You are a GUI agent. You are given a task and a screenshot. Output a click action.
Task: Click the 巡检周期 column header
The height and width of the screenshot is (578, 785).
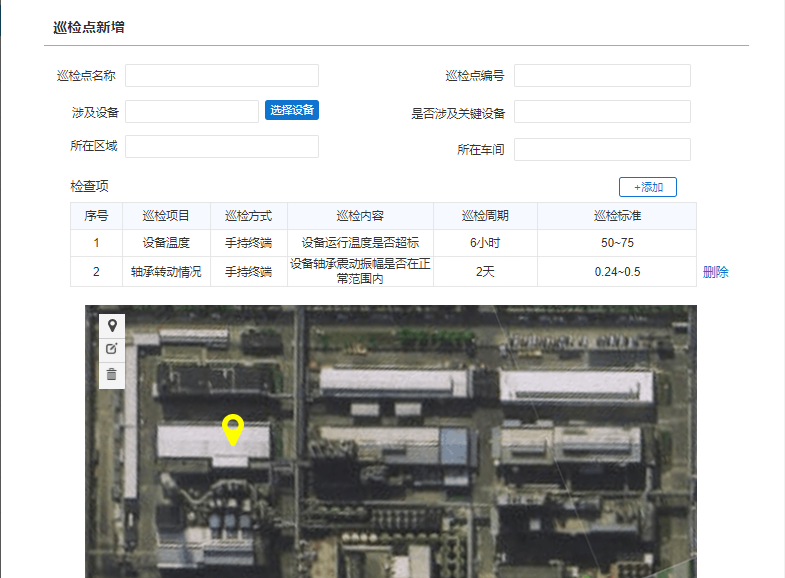pos(485,216)
